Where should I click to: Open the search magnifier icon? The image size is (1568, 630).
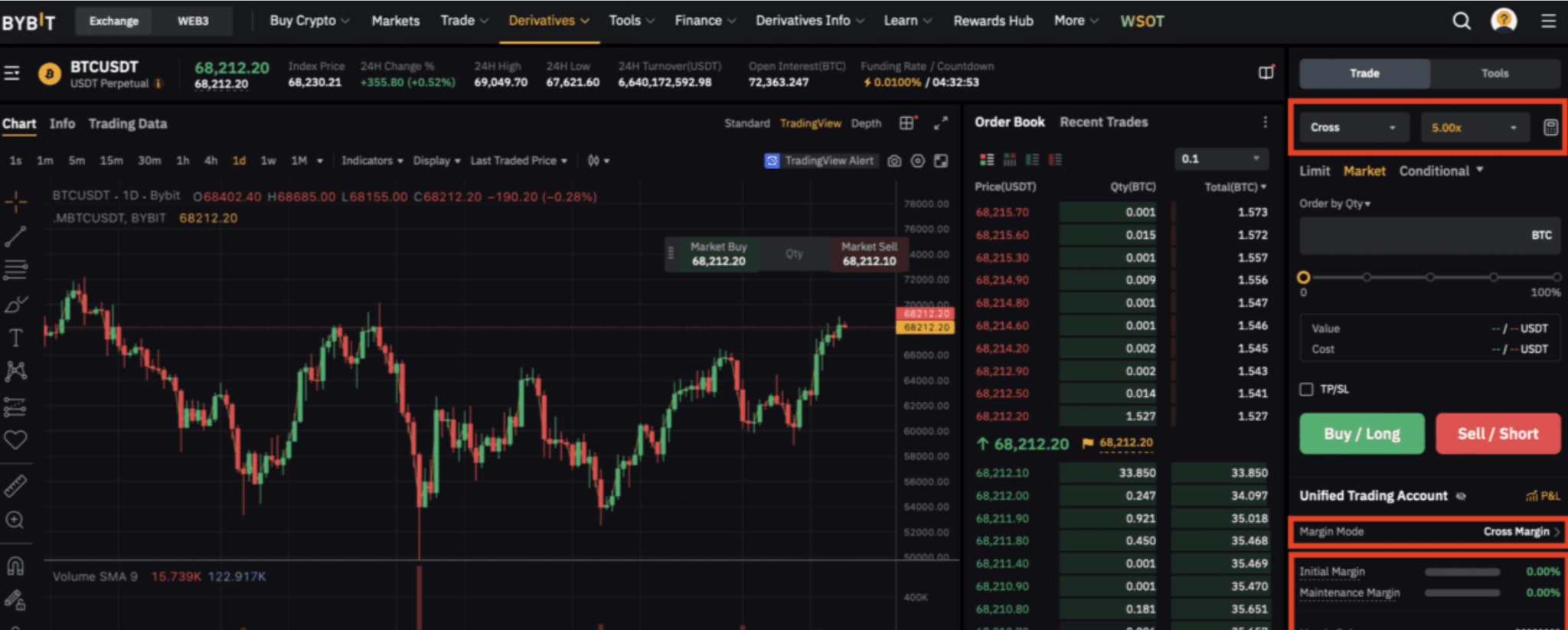pyautogui.click(x=1462, y=21)
